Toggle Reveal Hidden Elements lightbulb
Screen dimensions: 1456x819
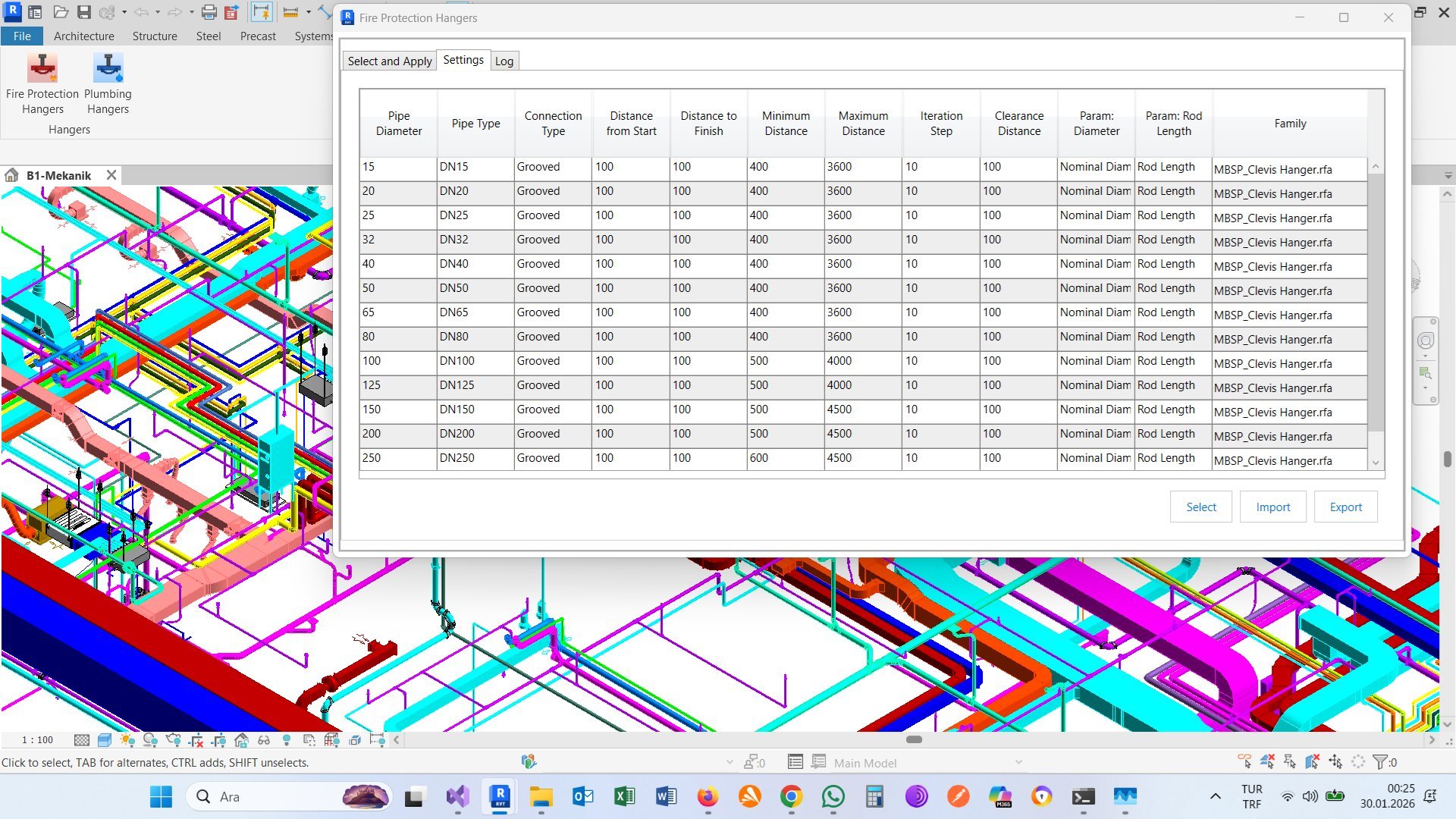tap(287, 739)
